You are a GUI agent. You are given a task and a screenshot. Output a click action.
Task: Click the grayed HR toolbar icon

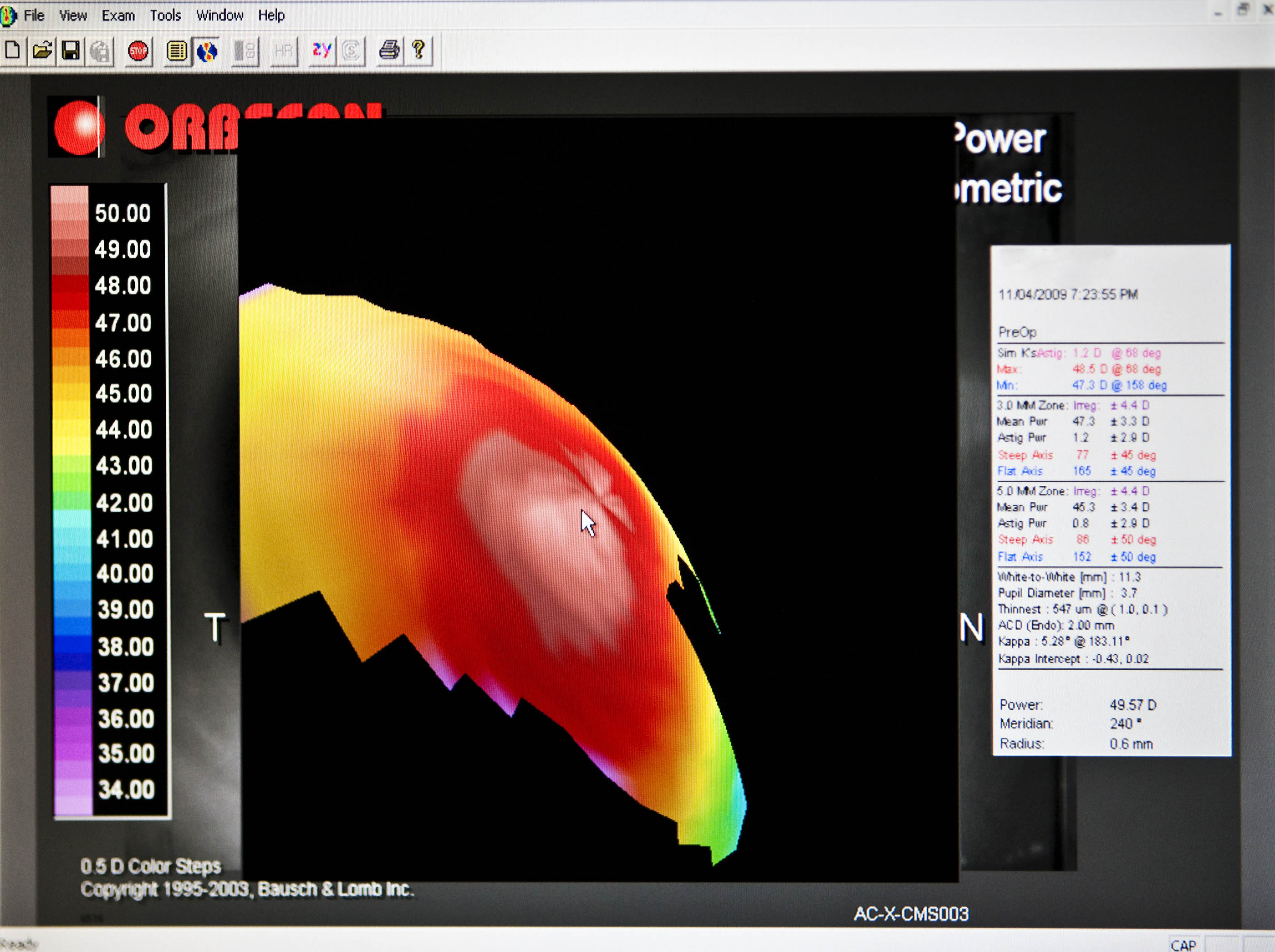point(283,51)
